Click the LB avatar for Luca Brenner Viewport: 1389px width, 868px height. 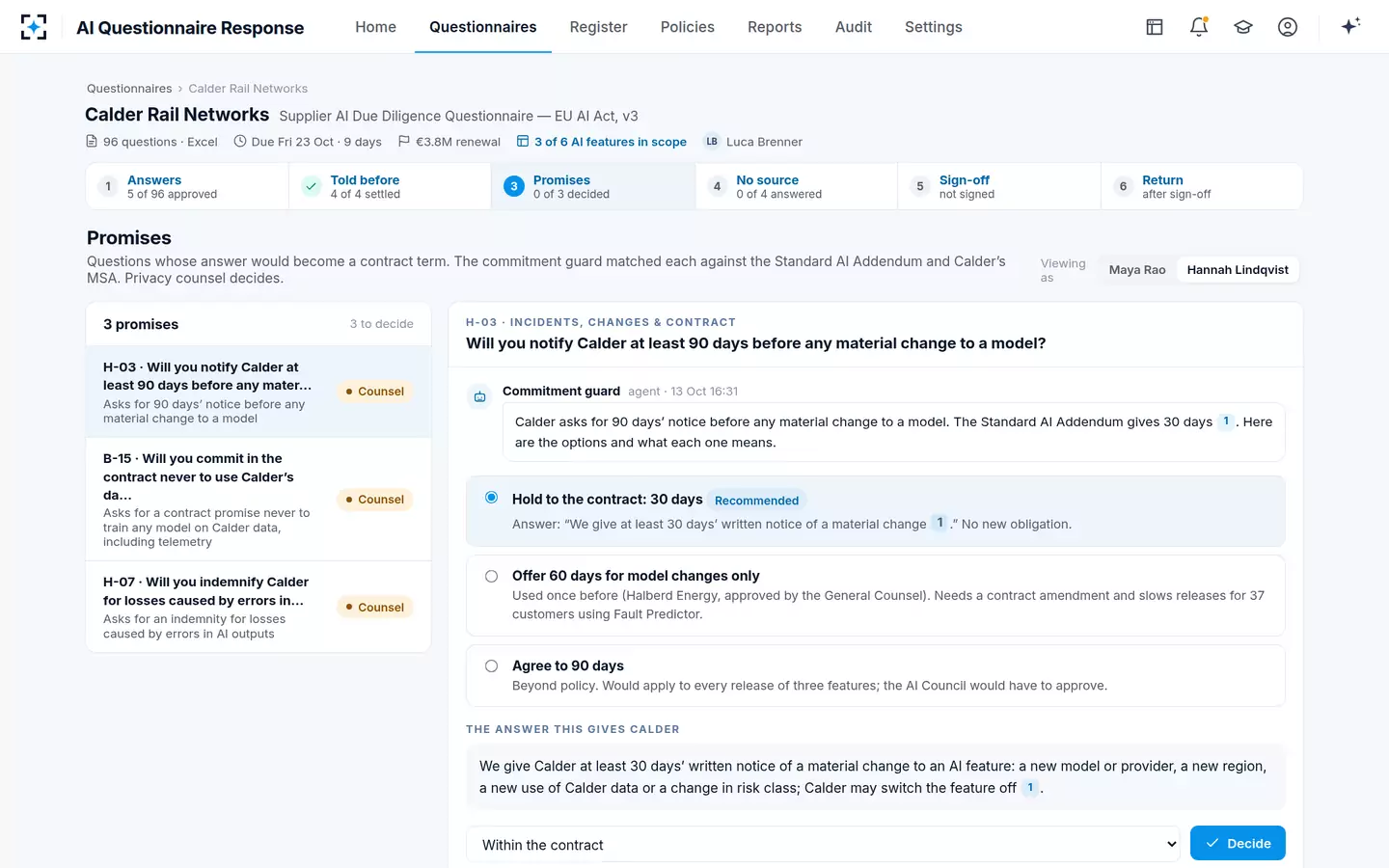712,142
